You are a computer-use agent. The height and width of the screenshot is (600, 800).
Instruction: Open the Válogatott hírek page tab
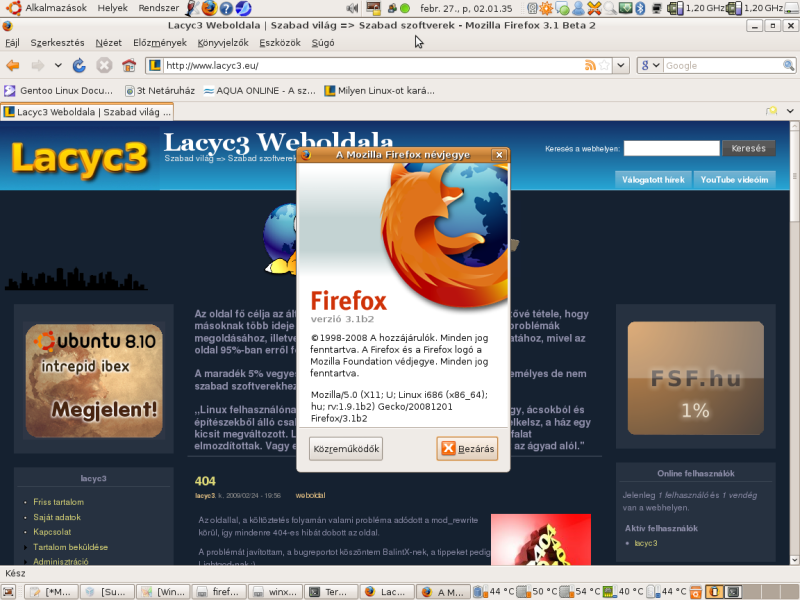point(653,180)
